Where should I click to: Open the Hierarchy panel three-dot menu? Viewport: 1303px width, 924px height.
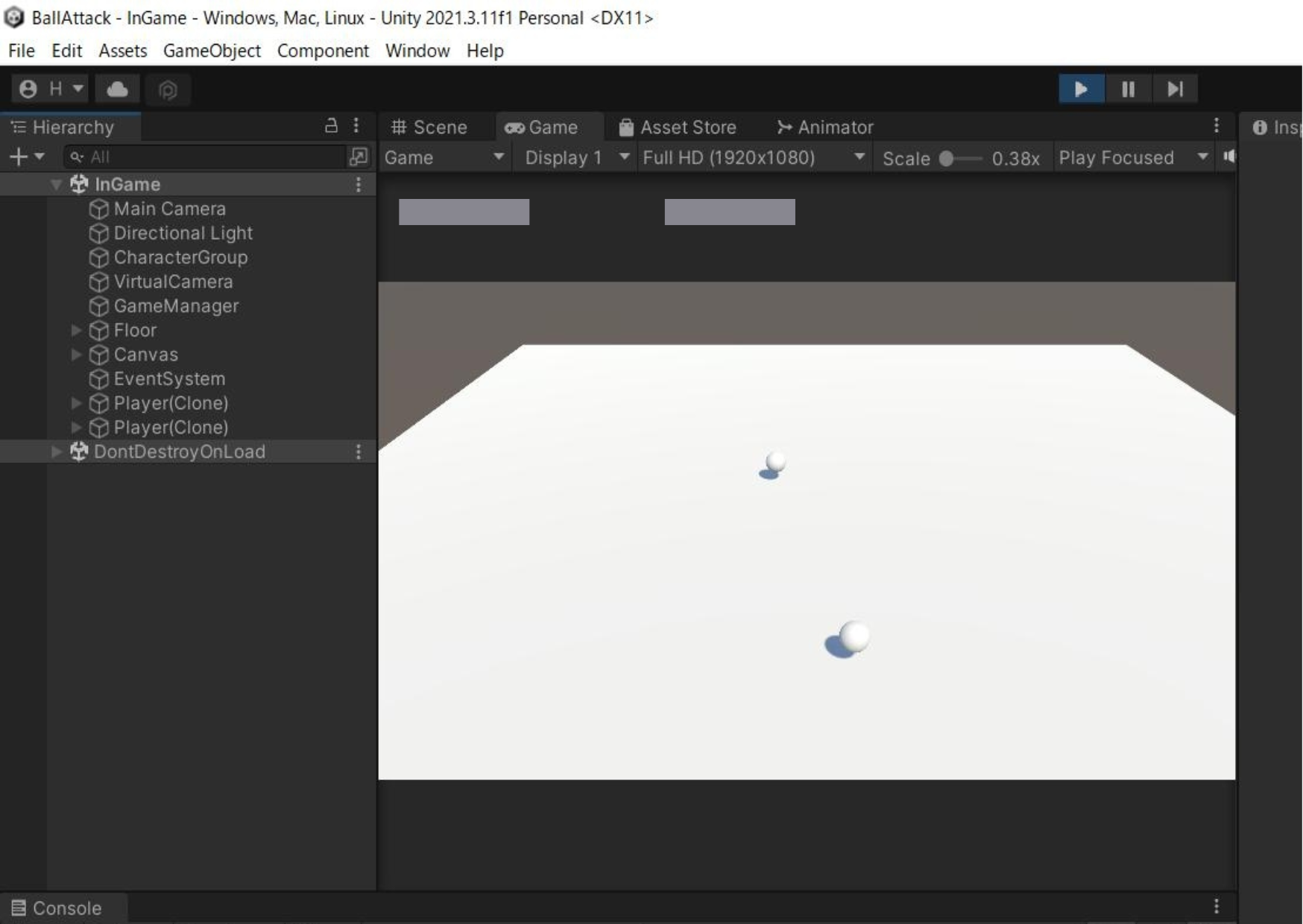tap(356, 126)
